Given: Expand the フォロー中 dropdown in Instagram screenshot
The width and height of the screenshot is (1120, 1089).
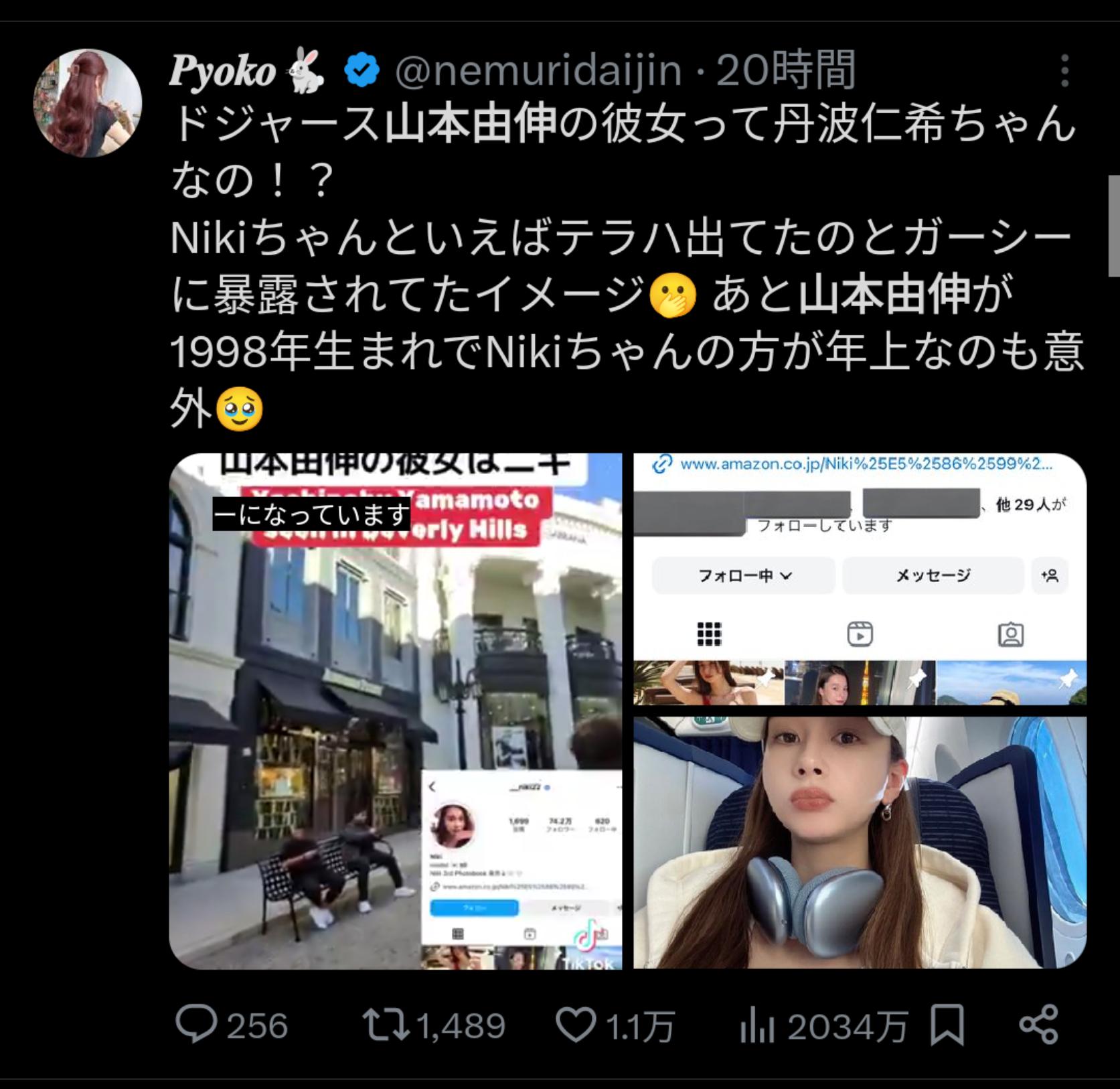Looking at the screenshot, I should click(744, 575).
